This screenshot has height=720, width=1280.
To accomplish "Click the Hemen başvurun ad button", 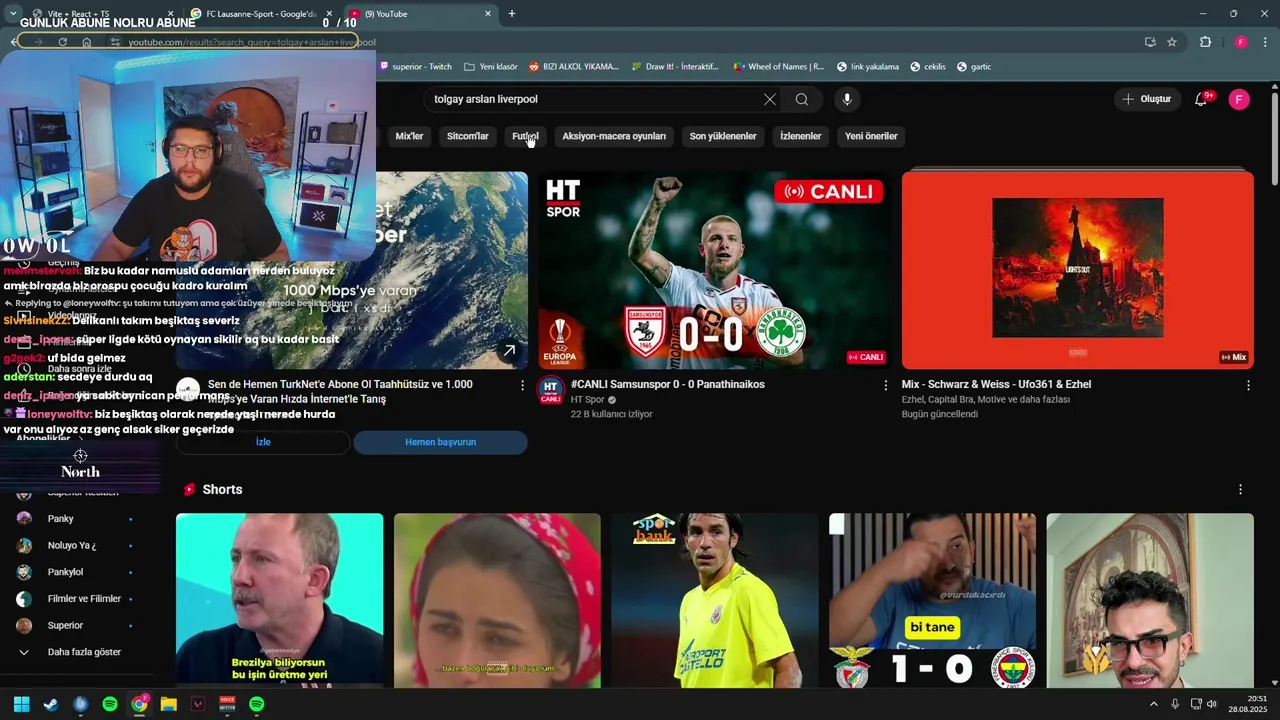I will [x=440, y=442].
